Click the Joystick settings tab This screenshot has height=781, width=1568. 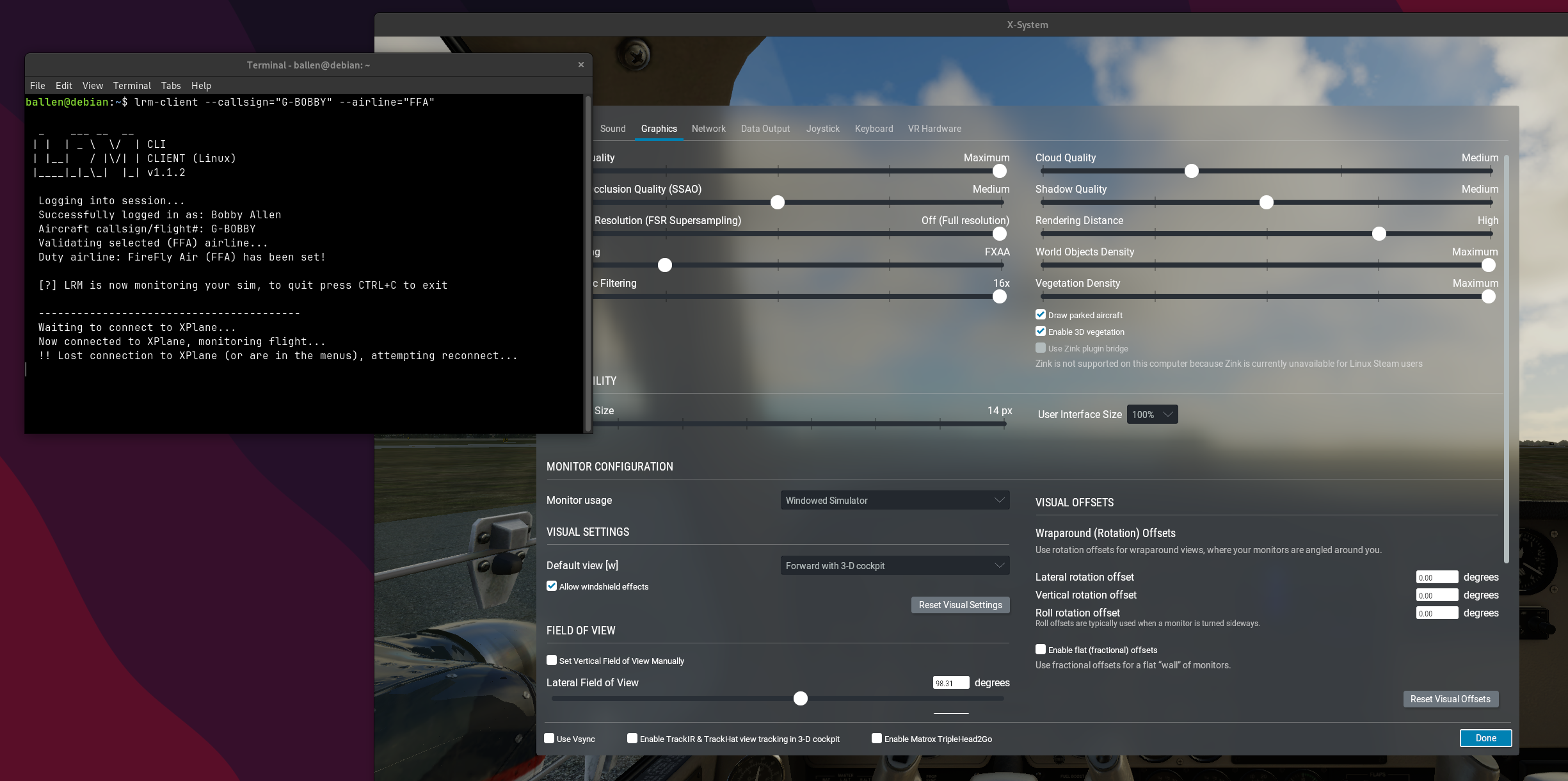[822, 128]
